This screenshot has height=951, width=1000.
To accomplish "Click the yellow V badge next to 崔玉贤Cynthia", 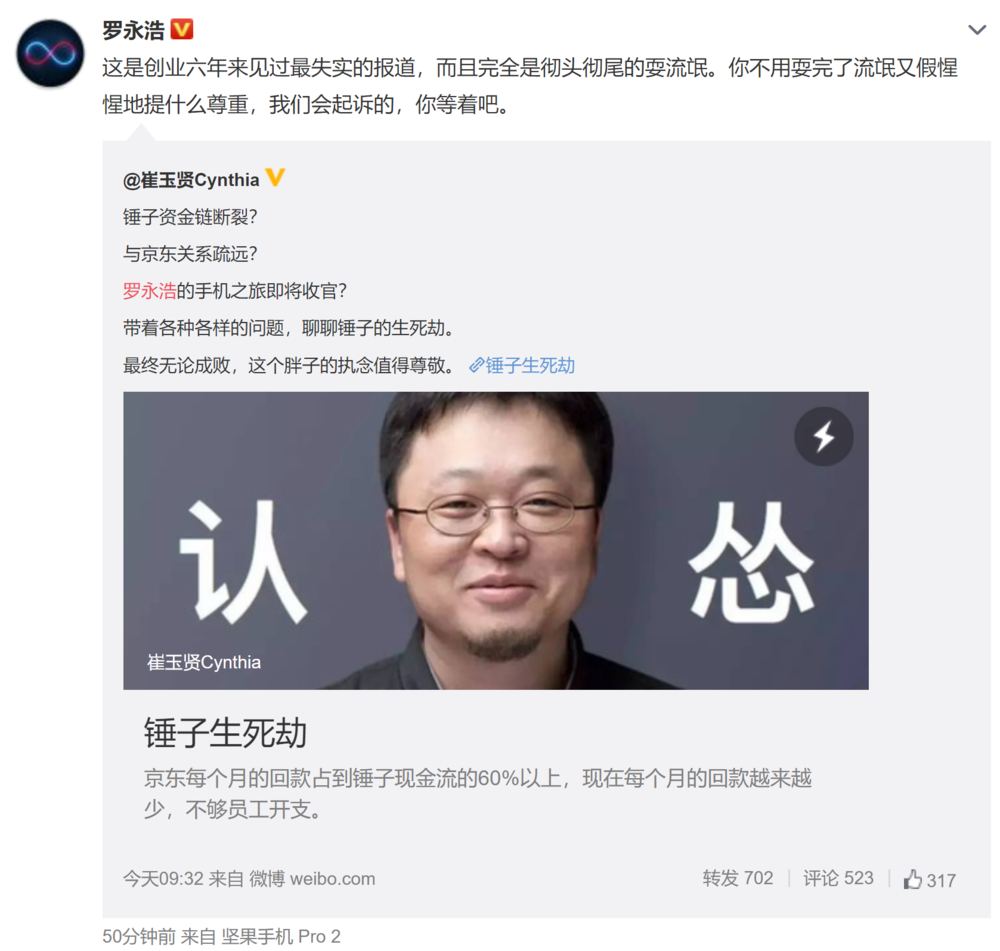I will click(x=275, y=177).
